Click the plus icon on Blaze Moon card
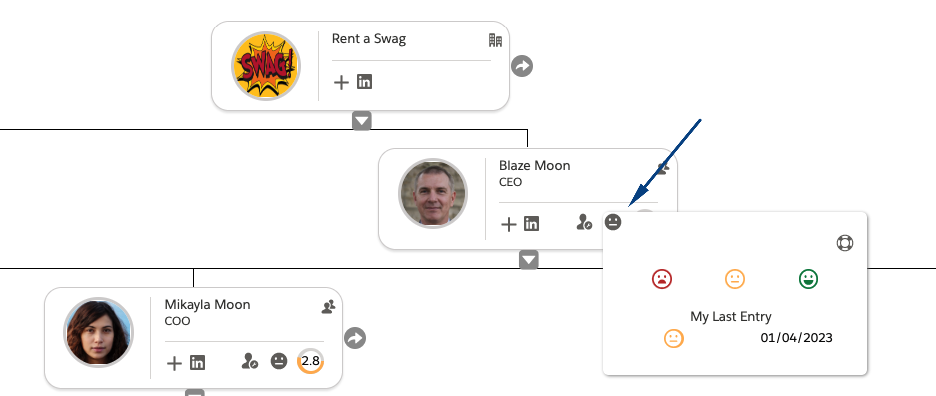Screen dimensions: 936x396 pyautogui.click(x=508, y=225)
